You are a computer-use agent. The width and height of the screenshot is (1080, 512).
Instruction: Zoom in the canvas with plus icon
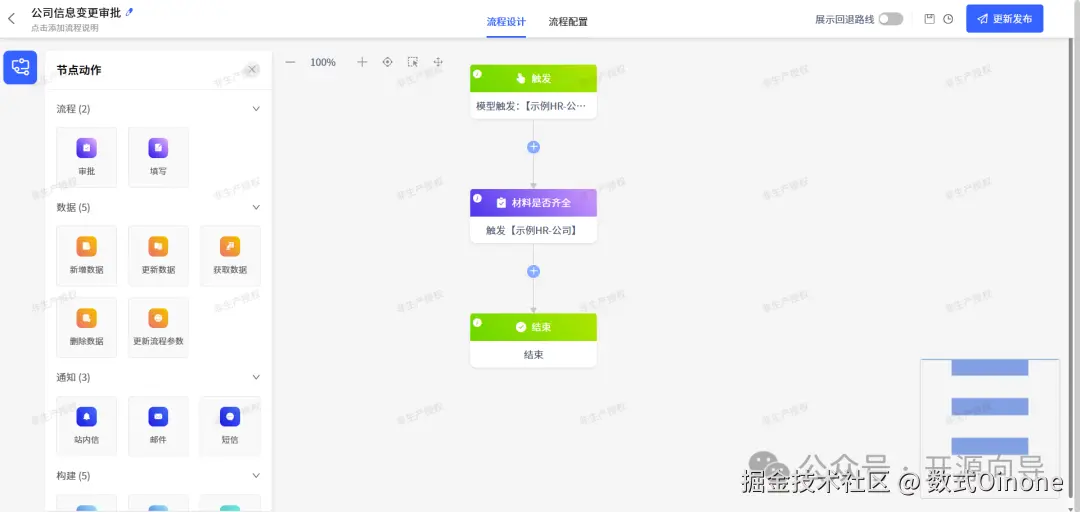(x=362, y=62)
